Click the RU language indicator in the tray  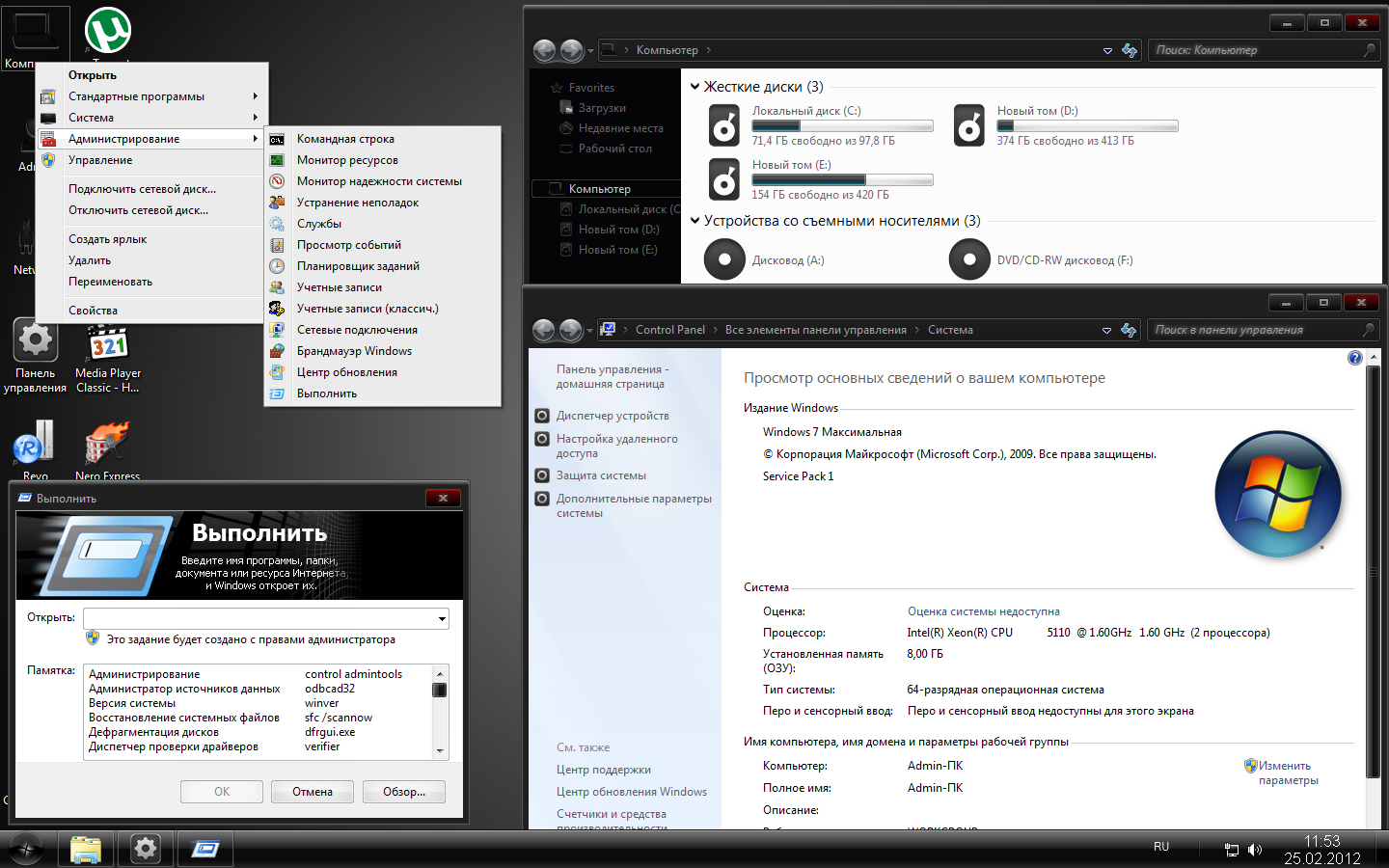(1161, 847)
